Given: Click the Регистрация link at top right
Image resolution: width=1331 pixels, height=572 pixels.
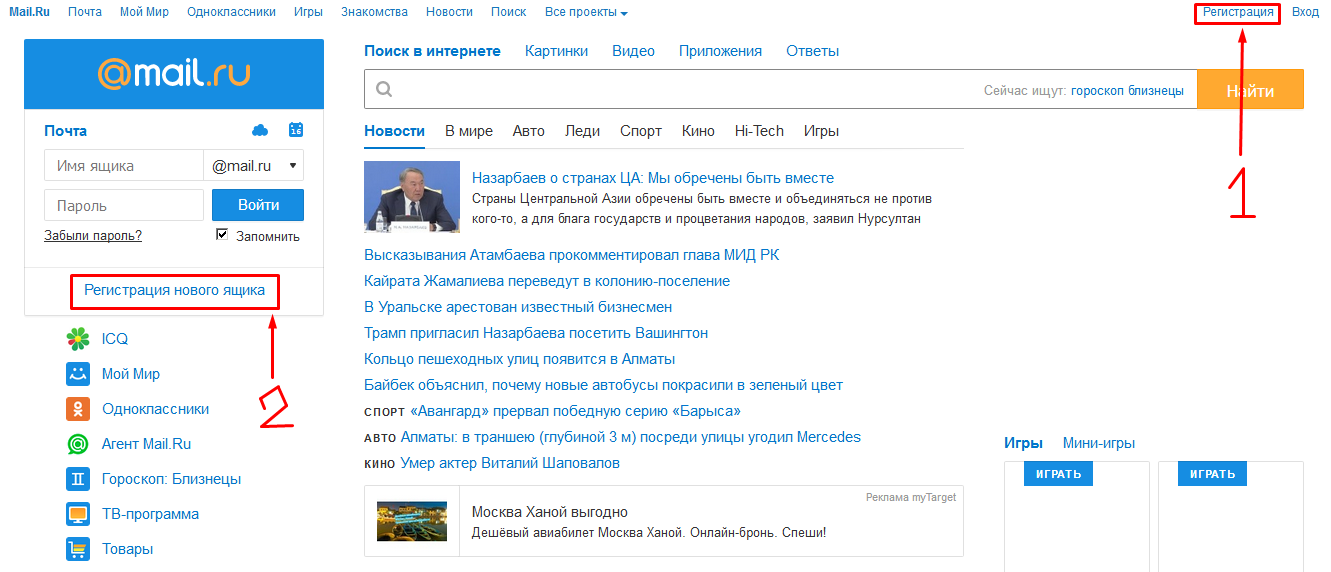Looking at the screenshot, I should 1238,12.
